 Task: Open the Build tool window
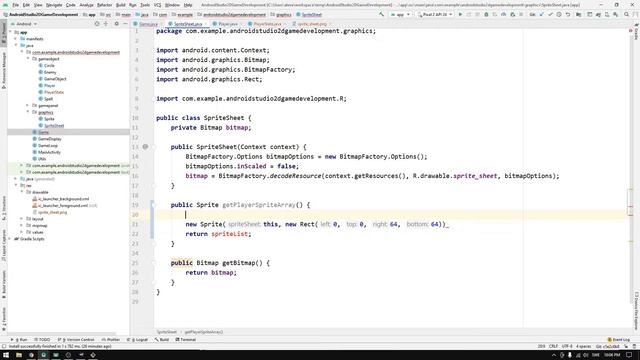pyautogui.click(x=162, y=340)
